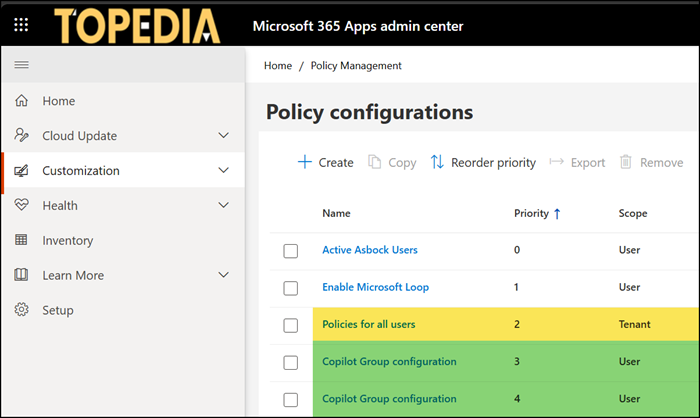This screenshot has height=418, width=700.
Task: Expand the Health chevron
Action: click(x=224, y=205)
